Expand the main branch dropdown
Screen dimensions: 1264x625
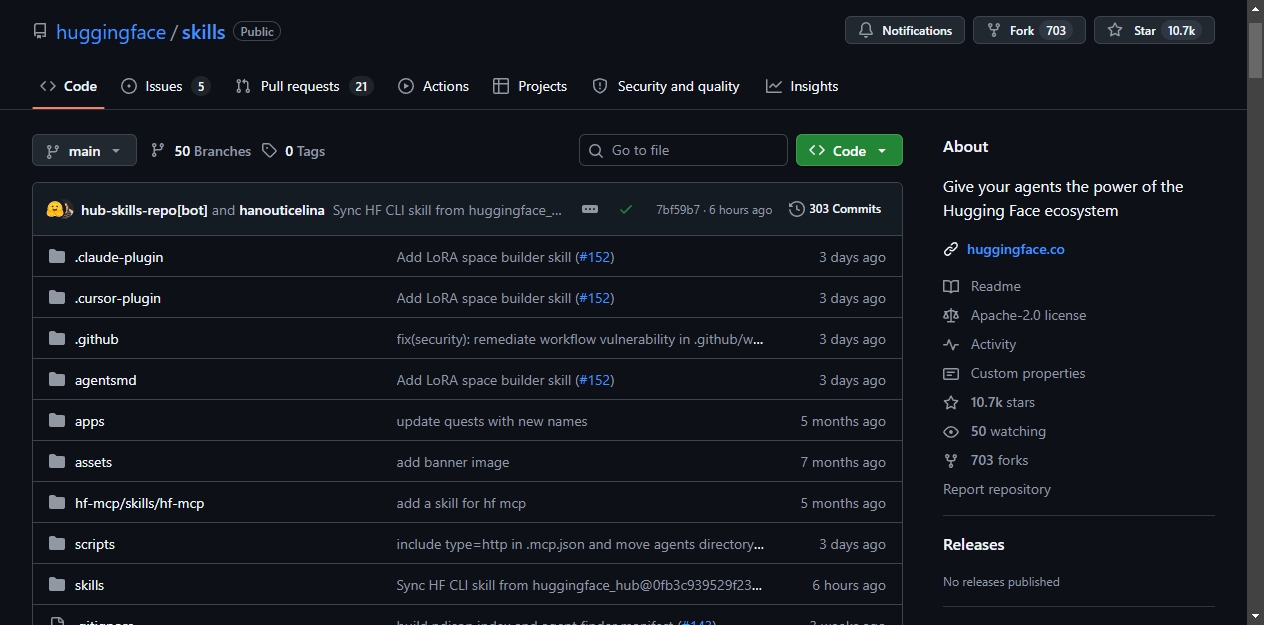click(x=84, y=151)
